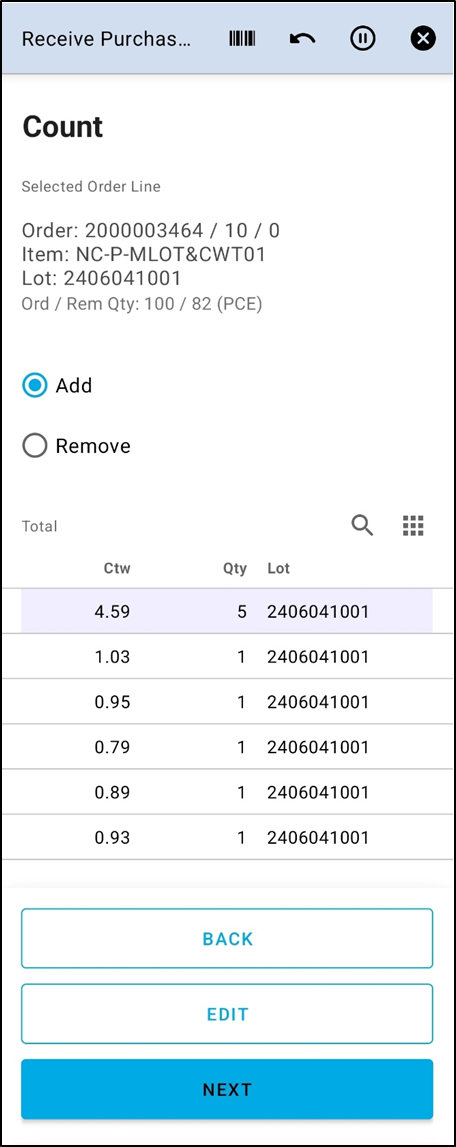Select the Remove radio button
The height and width of the screenshot is (1147, 456).
pos(34,445)
